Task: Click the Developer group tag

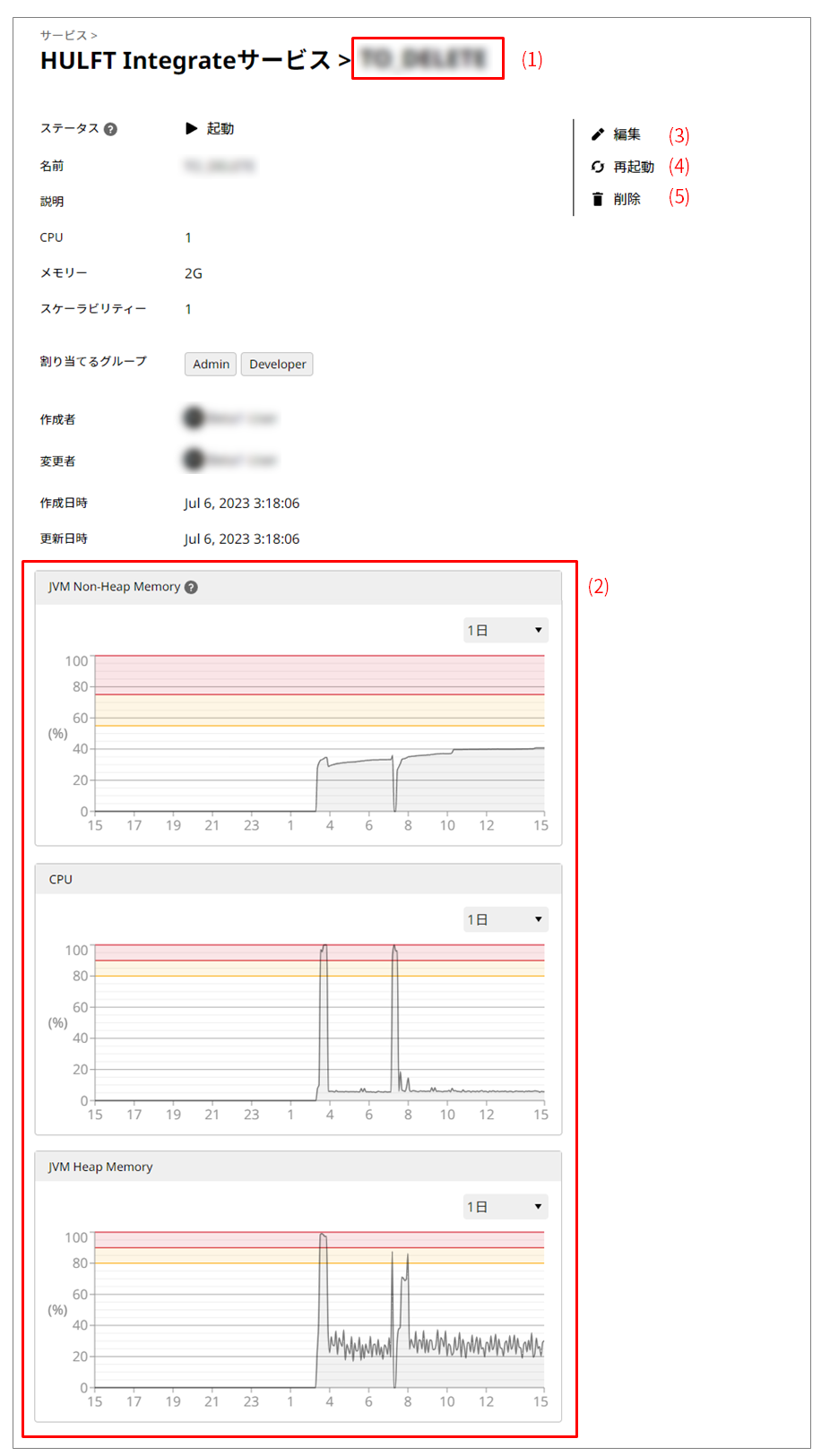Action: [277, 364]
